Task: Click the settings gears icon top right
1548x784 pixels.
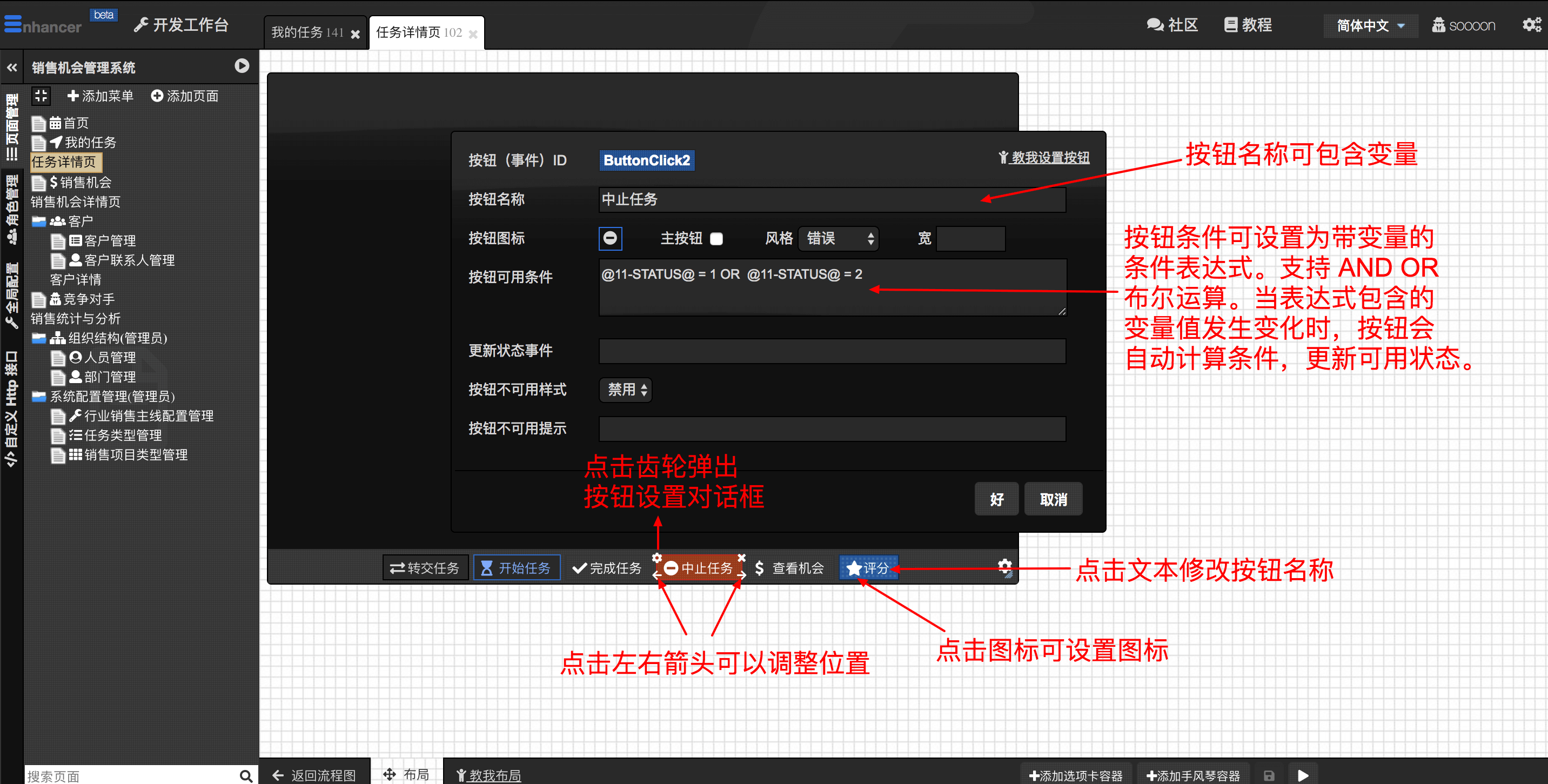Action: pos(1531,25)
